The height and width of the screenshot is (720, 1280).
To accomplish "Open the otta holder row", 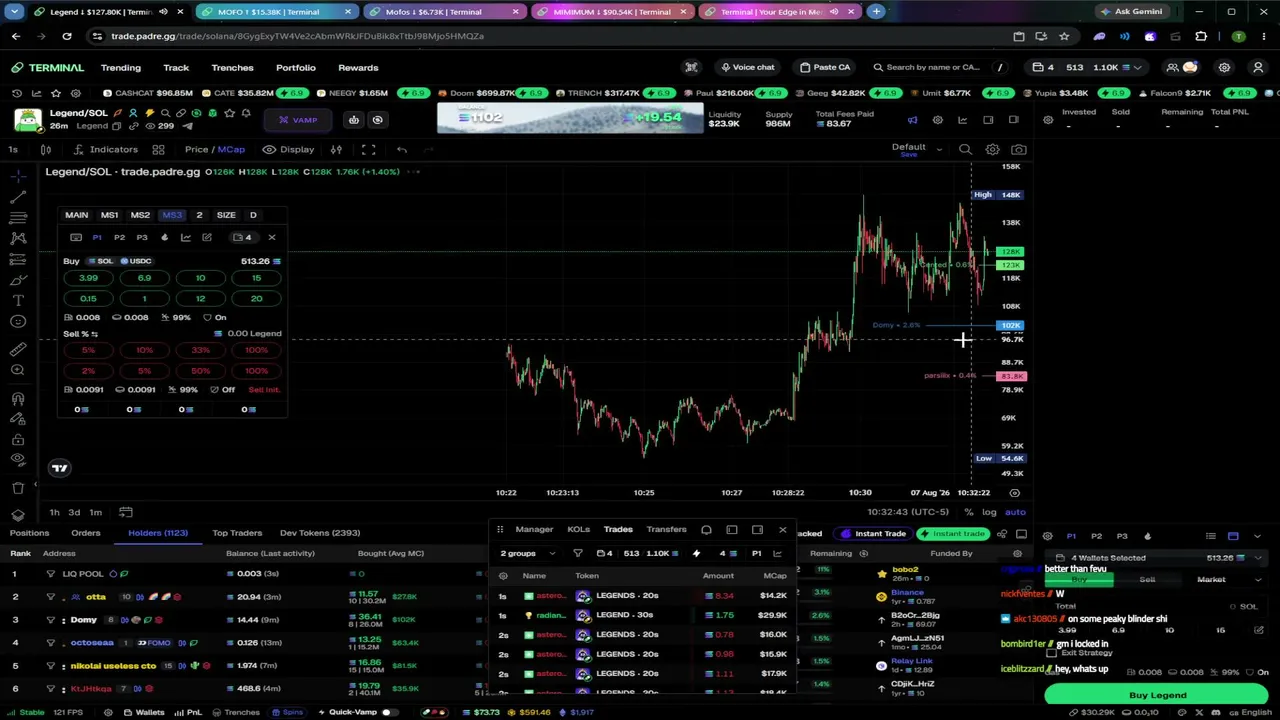I will coord(245,597).
